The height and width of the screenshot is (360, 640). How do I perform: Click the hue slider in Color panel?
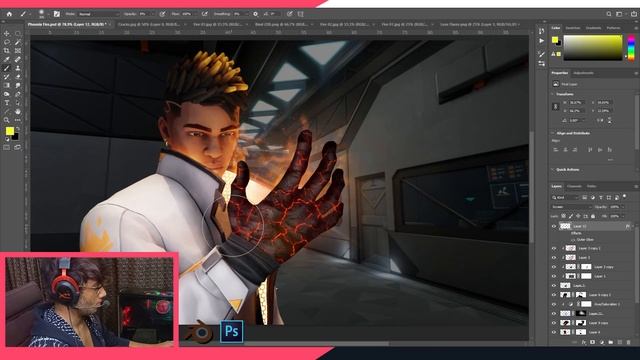[631, 47]
